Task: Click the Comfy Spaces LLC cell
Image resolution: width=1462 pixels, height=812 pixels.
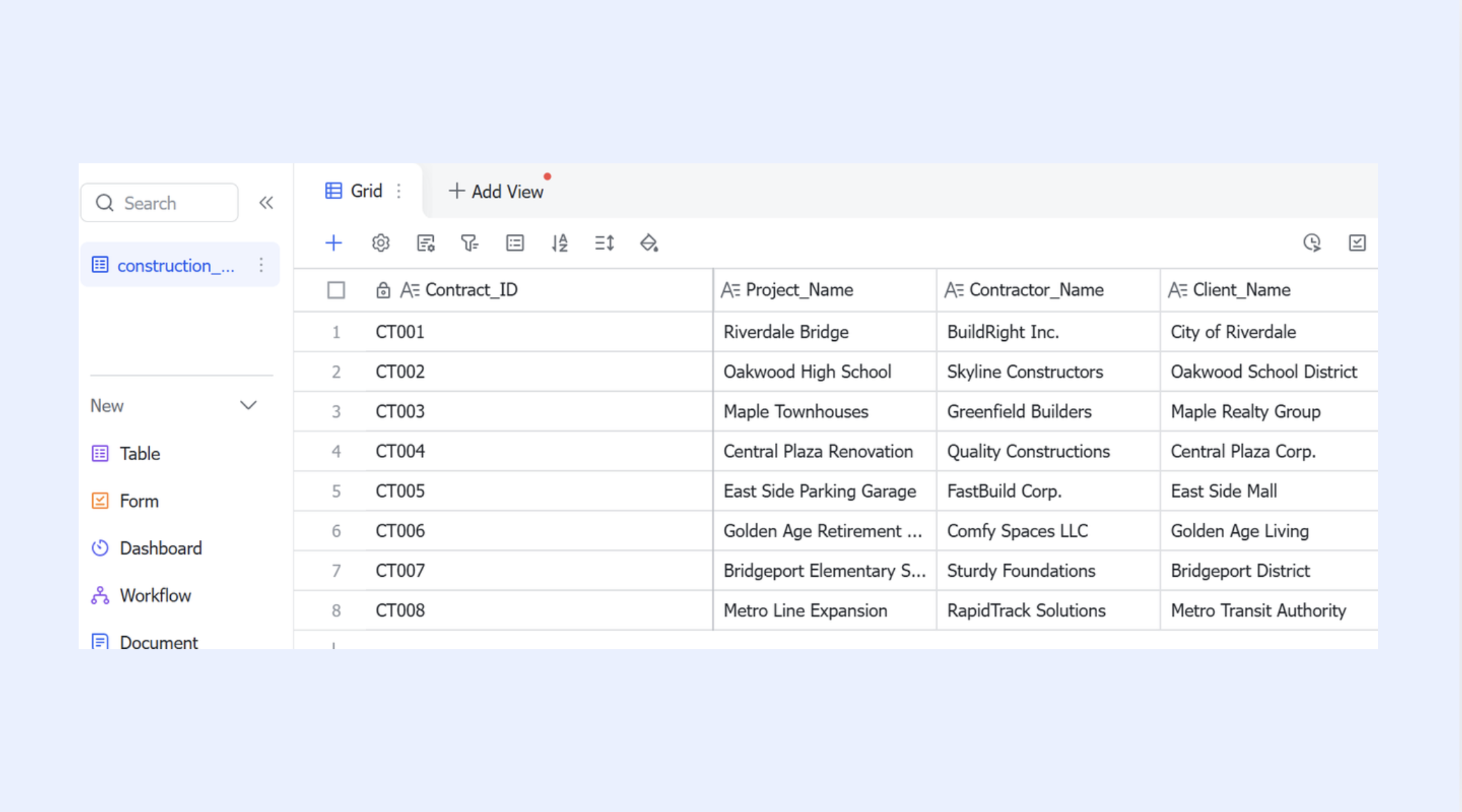Action: point(1048,531)
